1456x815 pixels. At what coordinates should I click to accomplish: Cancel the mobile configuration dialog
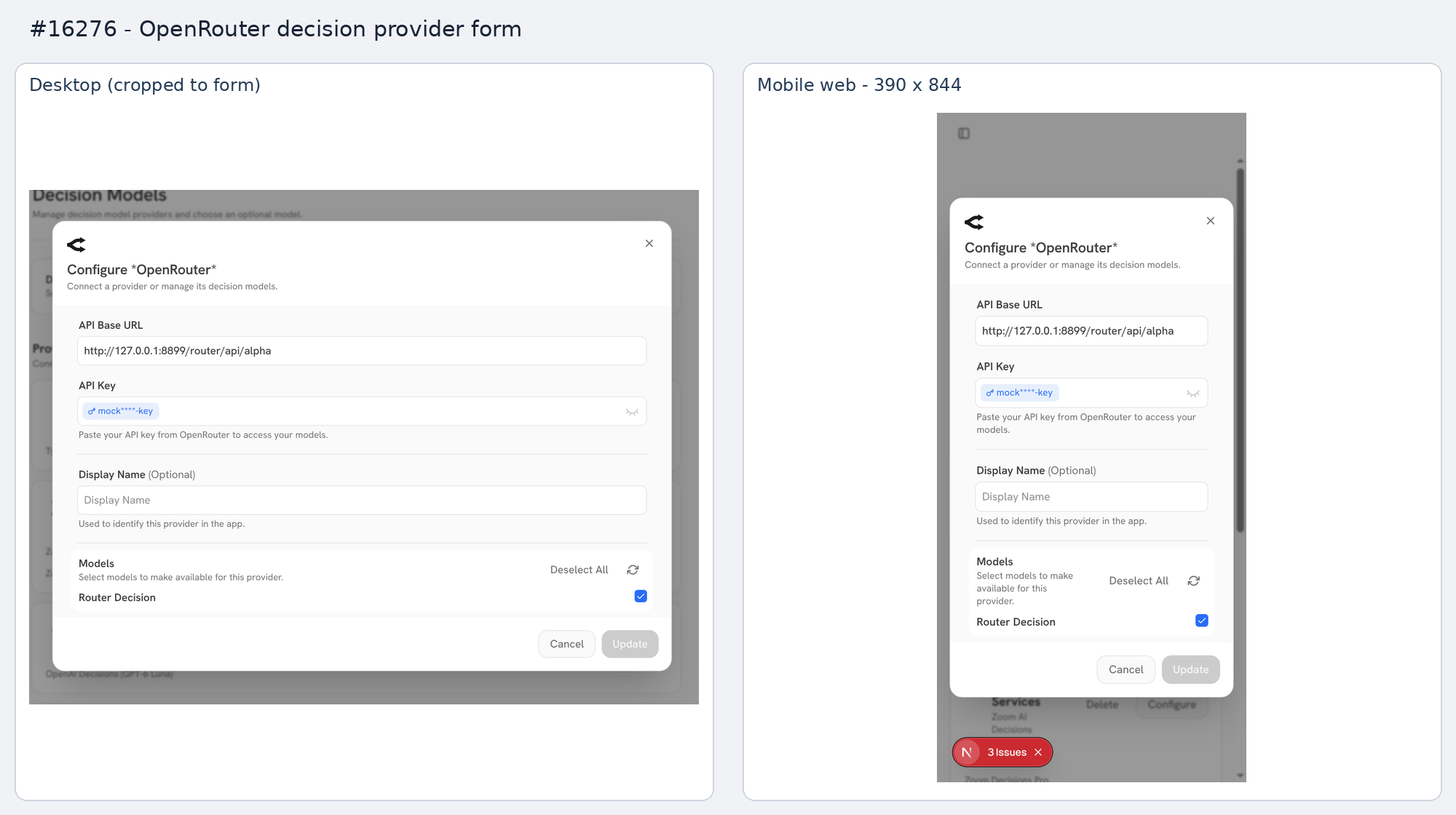1125,669
